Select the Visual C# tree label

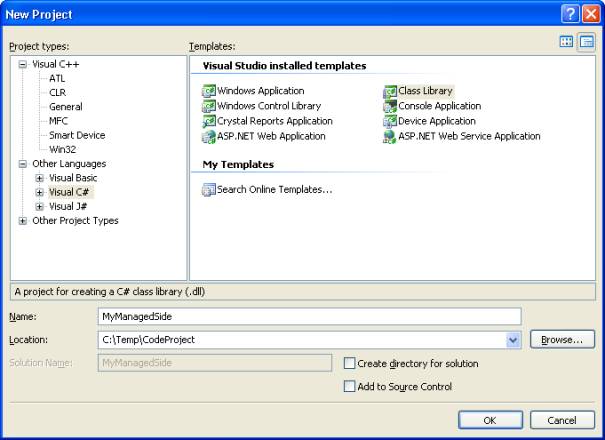point(71,192)
